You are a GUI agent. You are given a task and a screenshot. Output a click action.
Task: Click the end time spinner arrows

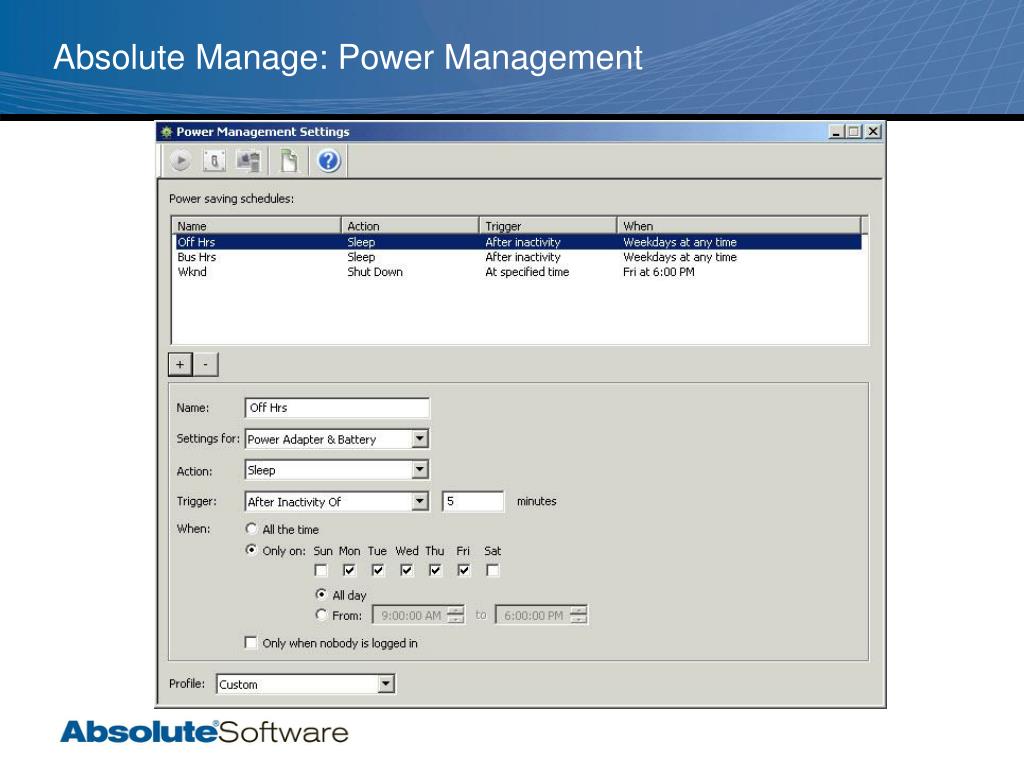[579, 615]
